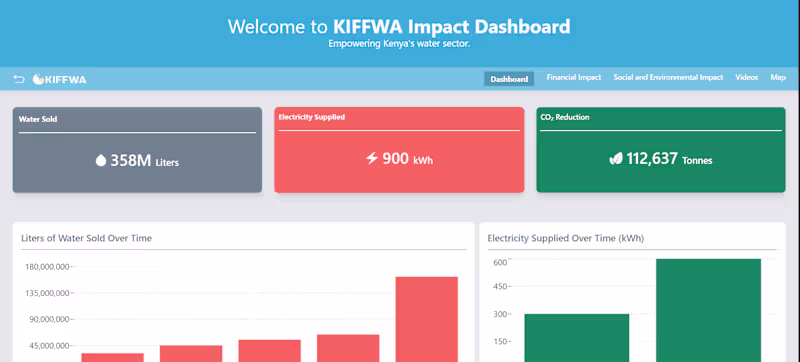Viewport: 800px width, 362px height.
Task: Open Social and Environmental Impact tab
Action: tap(668, 77)
